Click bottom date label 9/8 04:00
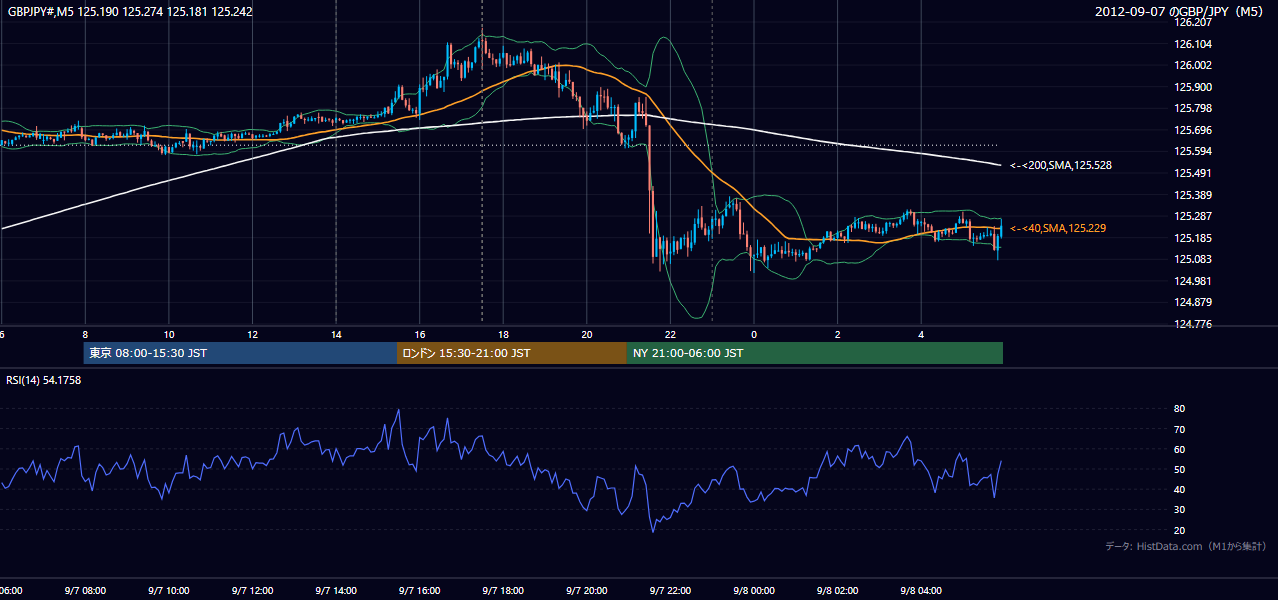Image resolution: width=1278 pixels, height=600 pixels. coord(921,591)
